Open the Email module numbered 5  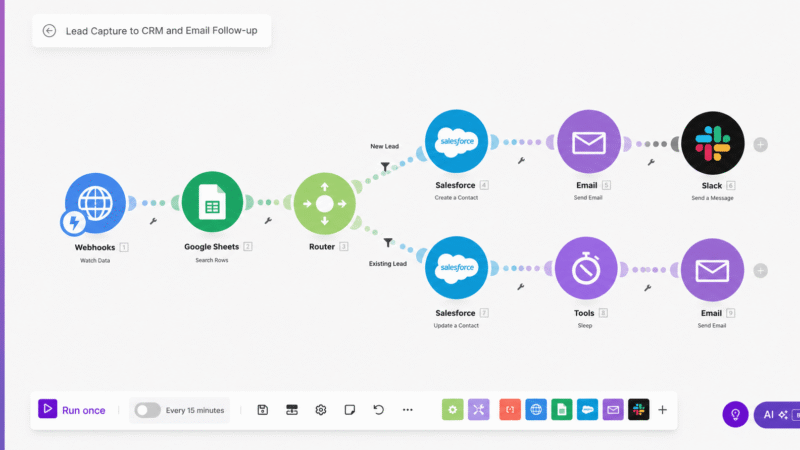pos(589,141)
